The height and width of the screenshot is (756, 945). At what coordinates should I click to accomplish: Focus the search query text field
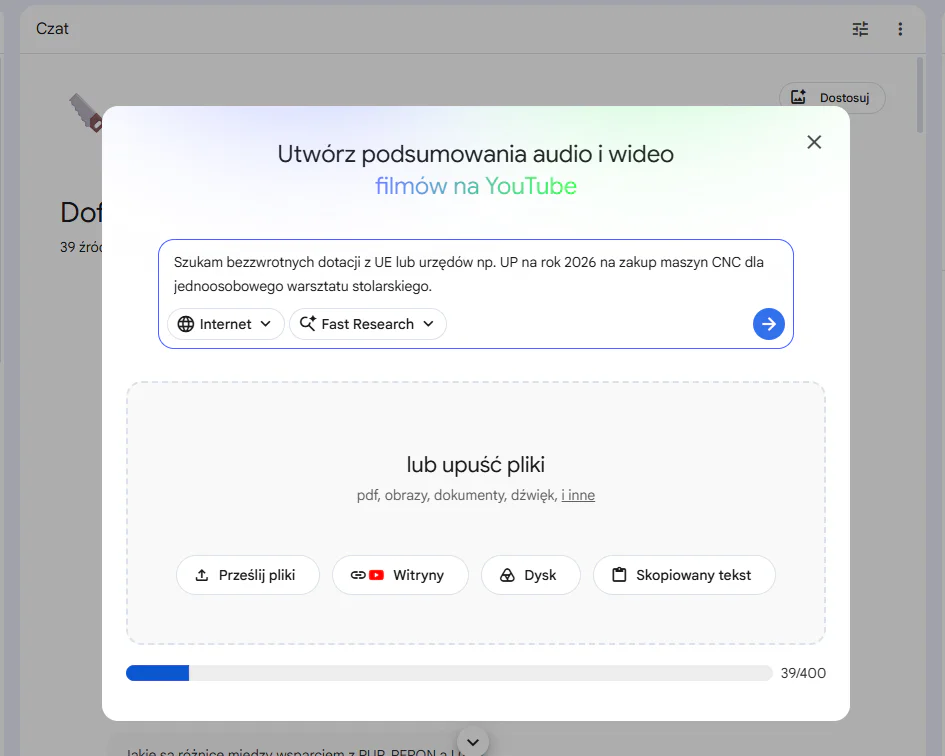click(476, 274)
